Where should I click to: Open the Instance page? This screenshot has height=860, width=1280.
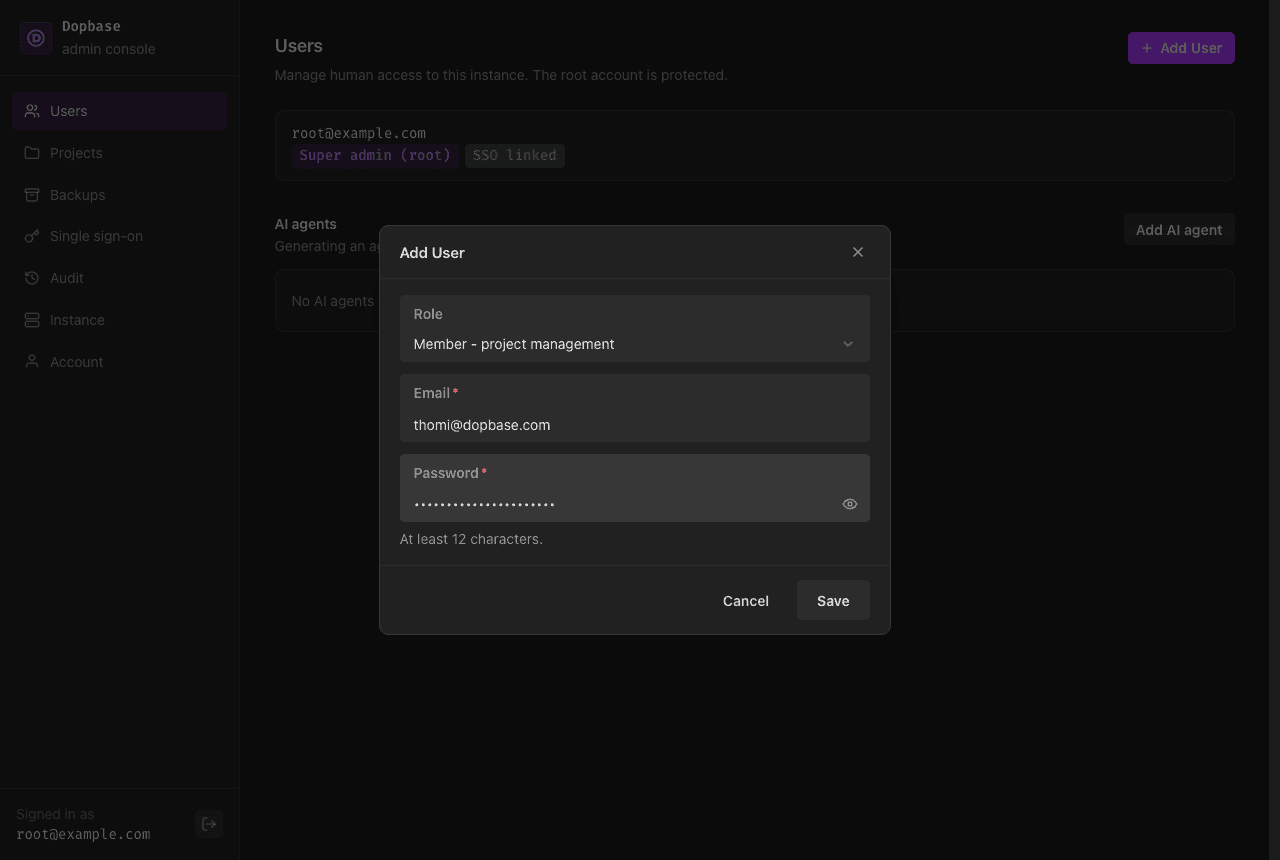(x=120, y=320)
